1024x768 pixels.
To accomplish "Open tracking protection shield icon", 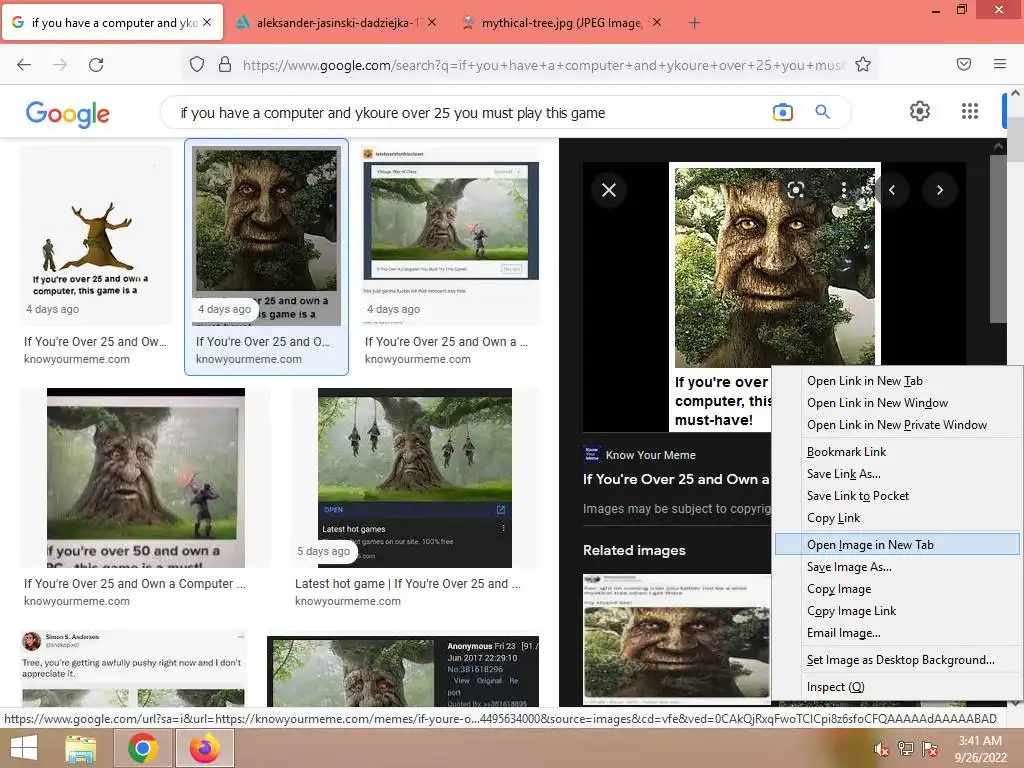I will [197, 65].
